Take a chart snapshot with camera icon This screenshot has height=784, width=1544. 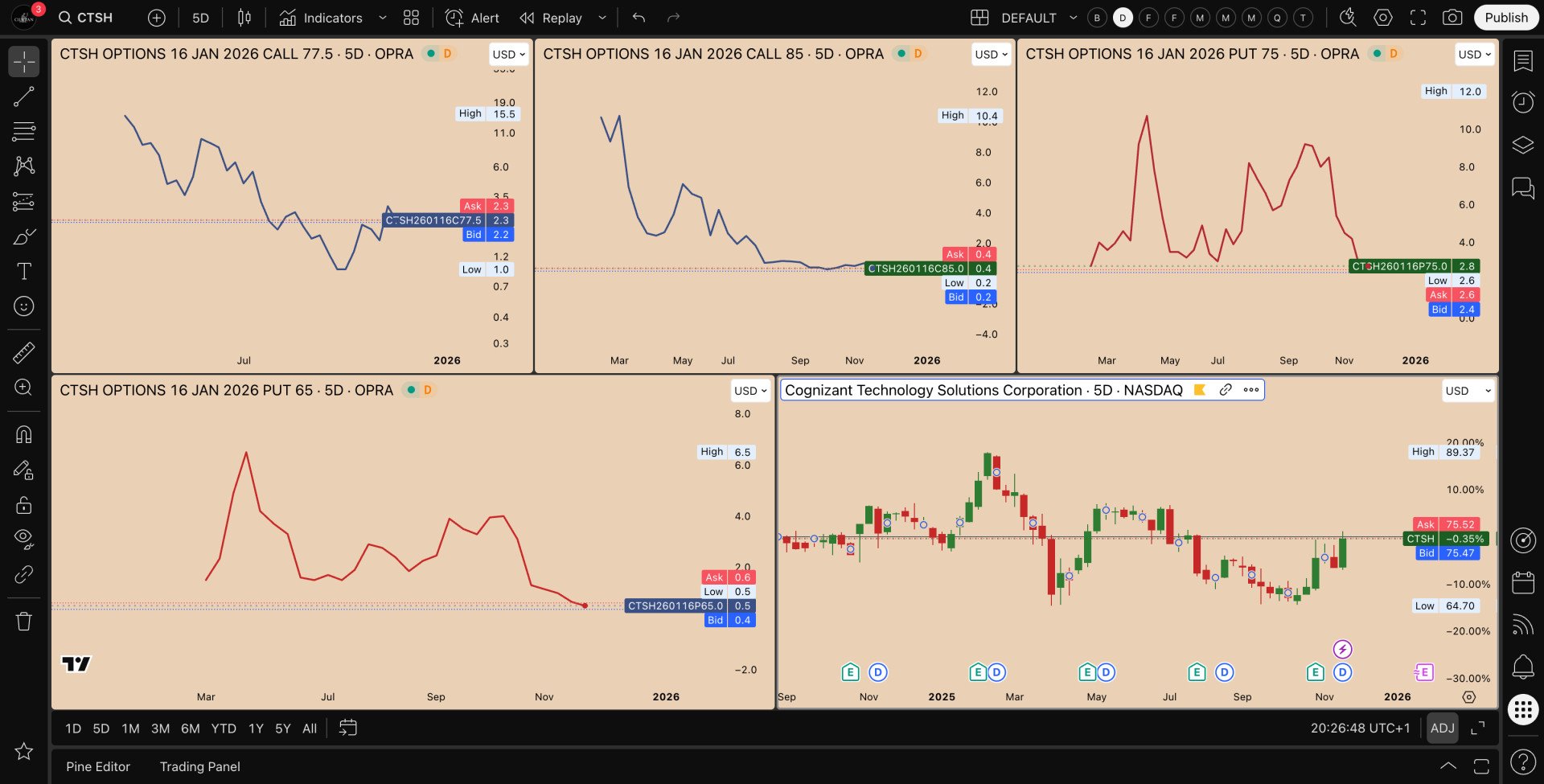pyautogui.click(x=1452, y=18)
